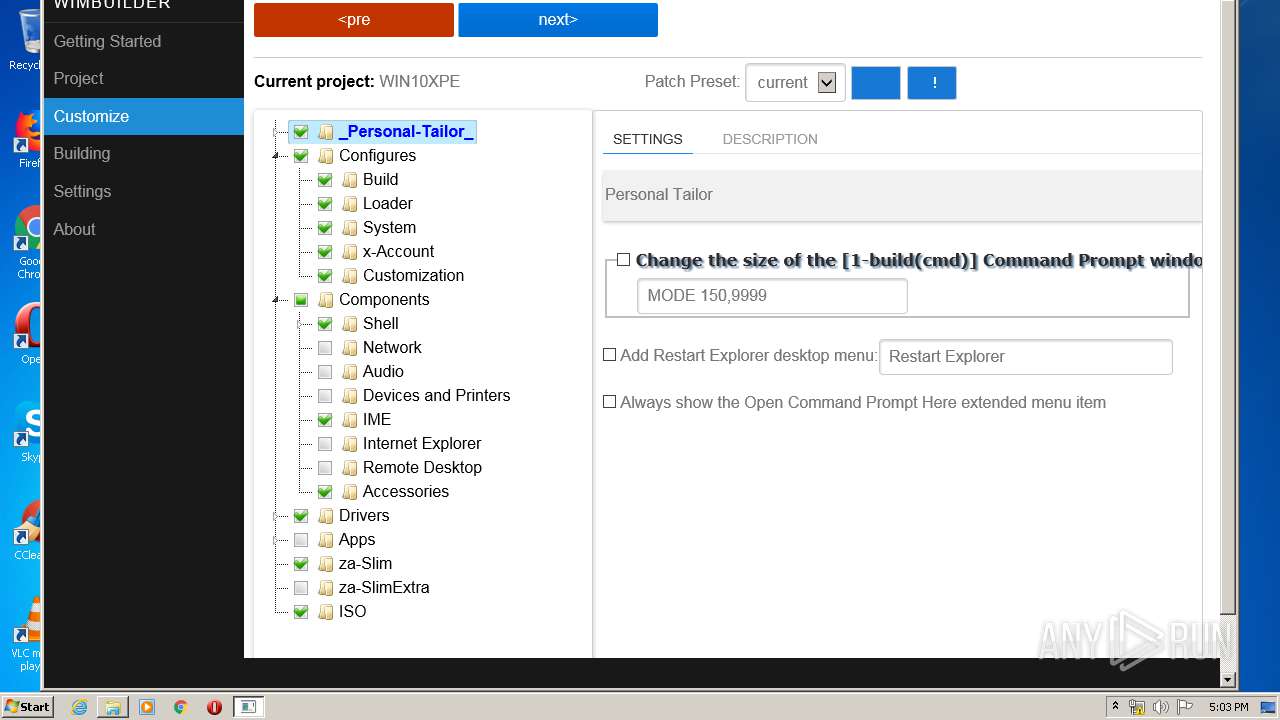
Task: Click the folder icon beside Network
Action: coord(349,348)
